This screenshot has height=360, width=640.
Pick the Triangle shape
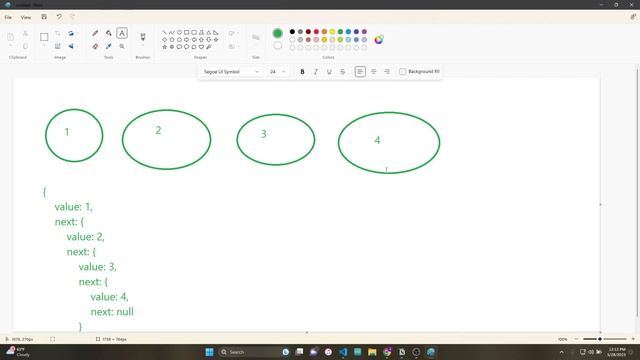[209, 32]
